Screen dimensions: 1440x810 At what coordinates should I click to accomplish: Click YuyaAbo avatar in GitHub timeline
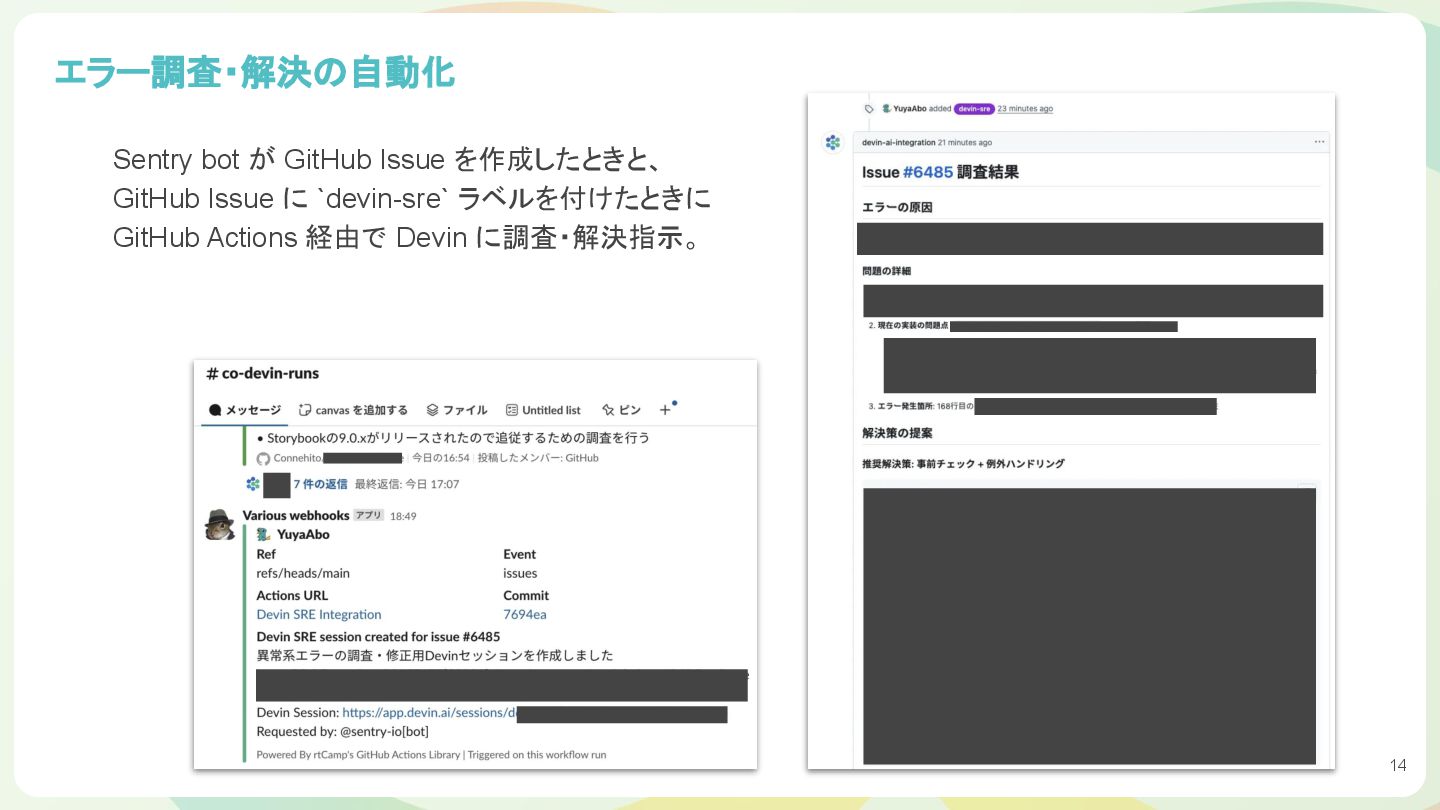[x=886, y=108]
